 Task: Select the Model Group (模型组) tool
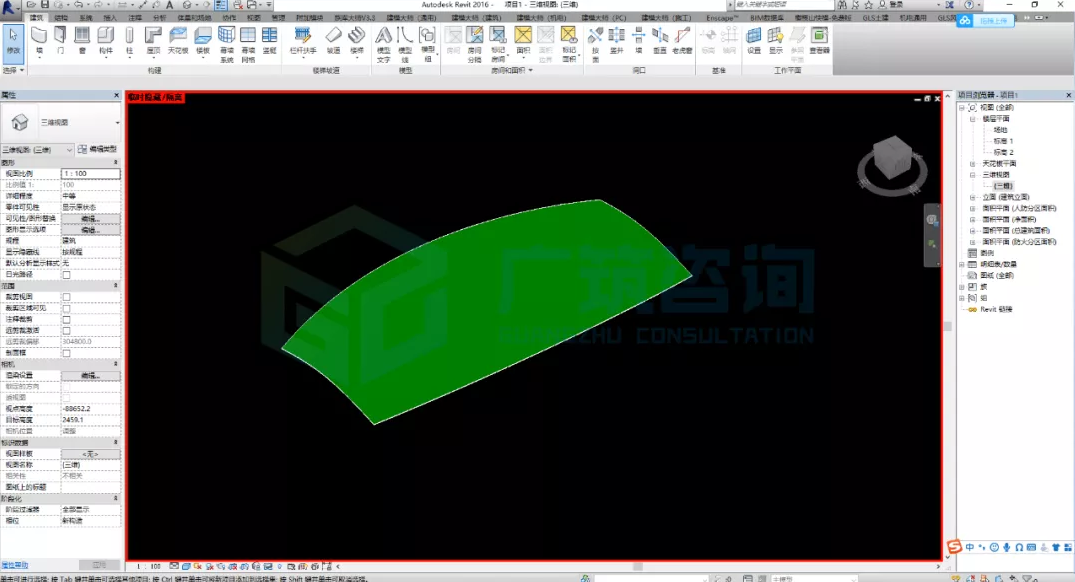427,45
